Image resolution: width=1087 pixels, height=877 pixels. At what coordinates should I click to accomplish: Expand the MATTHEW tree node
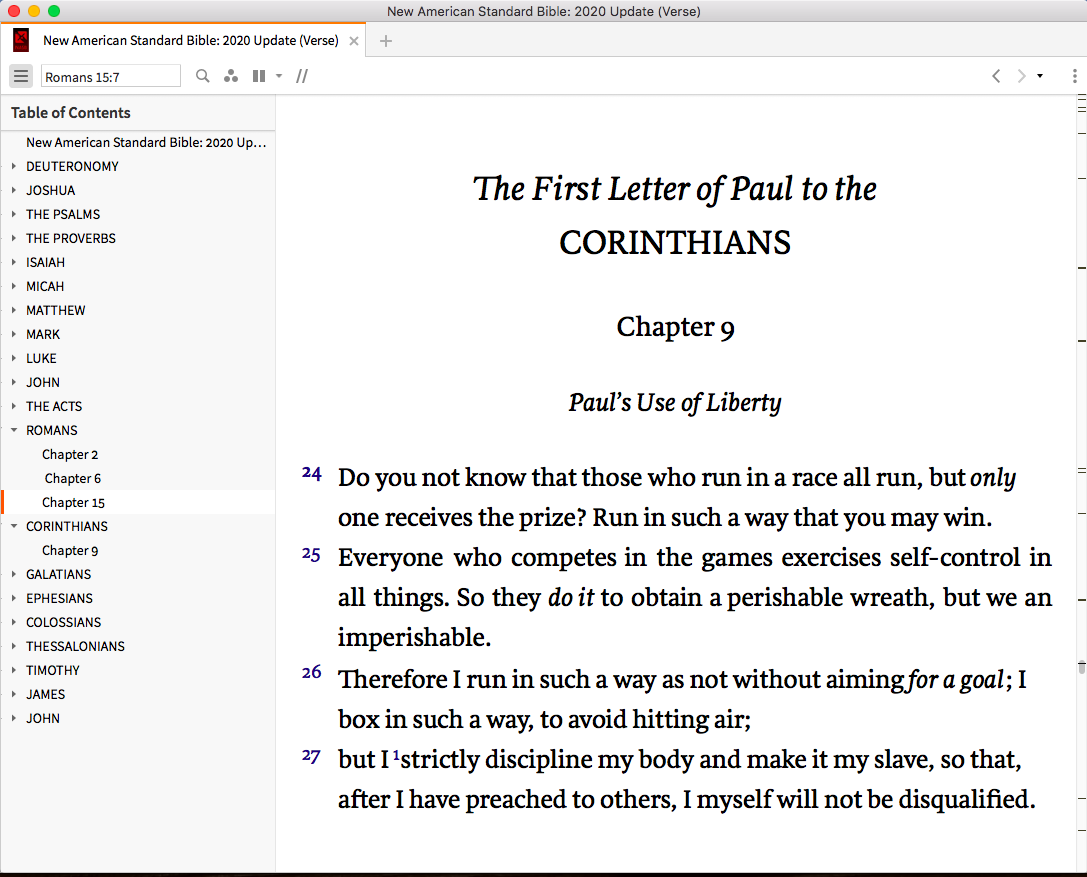pyautogui.click(x=14, y=311)
